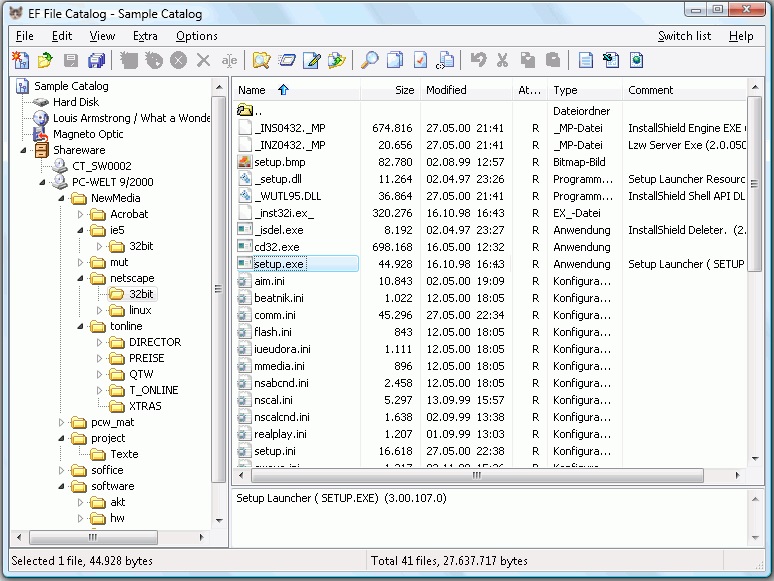This screenshot has height=581, width=774.
Task: Open the Options menu
Action: click(x=197, y=36)
